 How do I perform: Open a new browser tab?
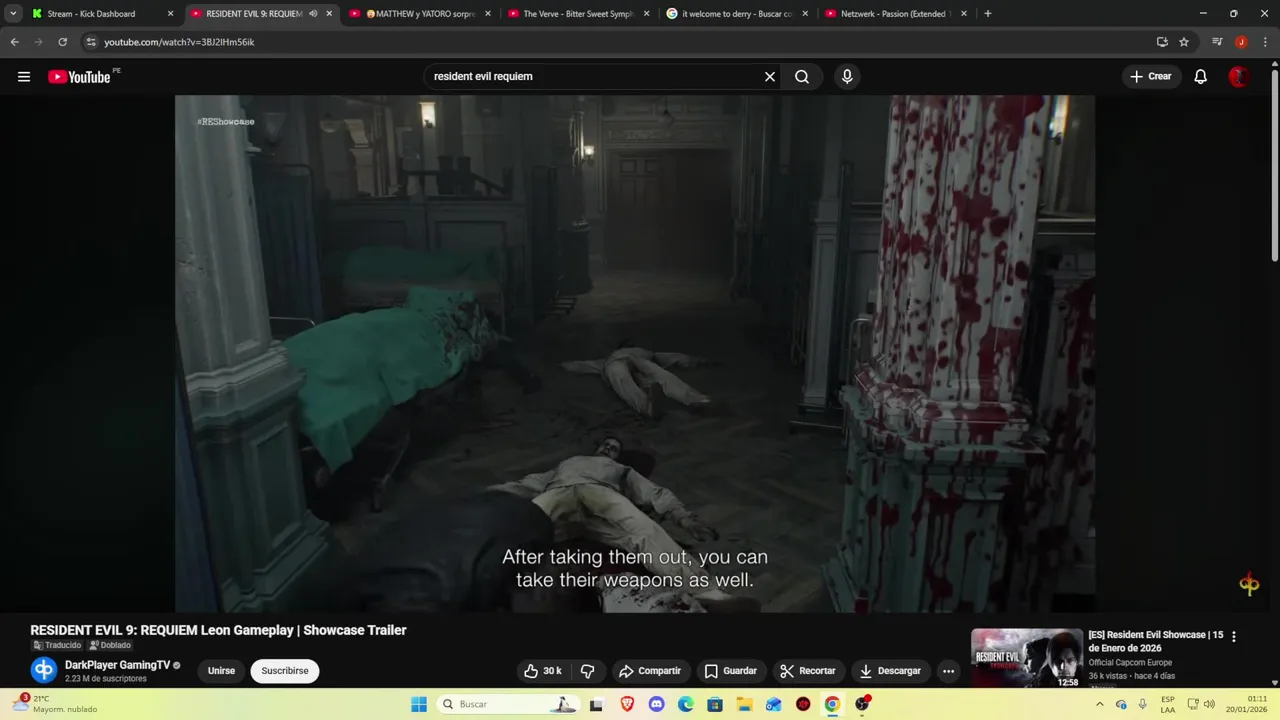pyautogui.click(x=987, y=14)
